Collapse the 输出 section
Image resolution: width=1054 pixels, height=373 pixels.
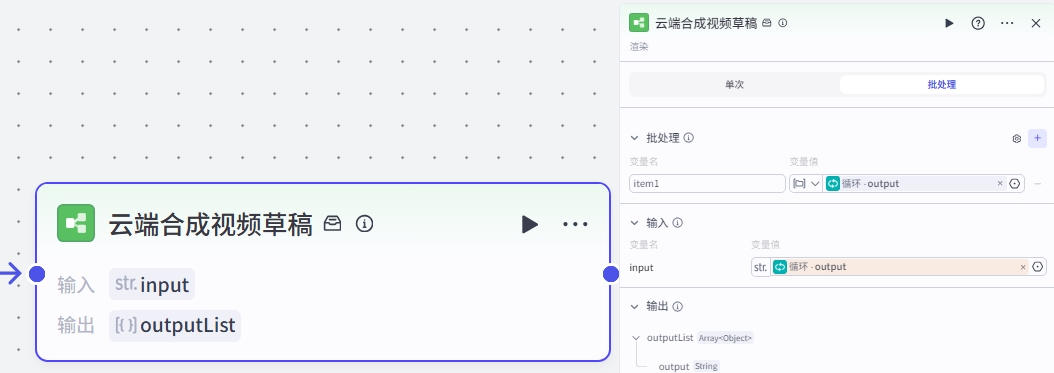[634, 306]
